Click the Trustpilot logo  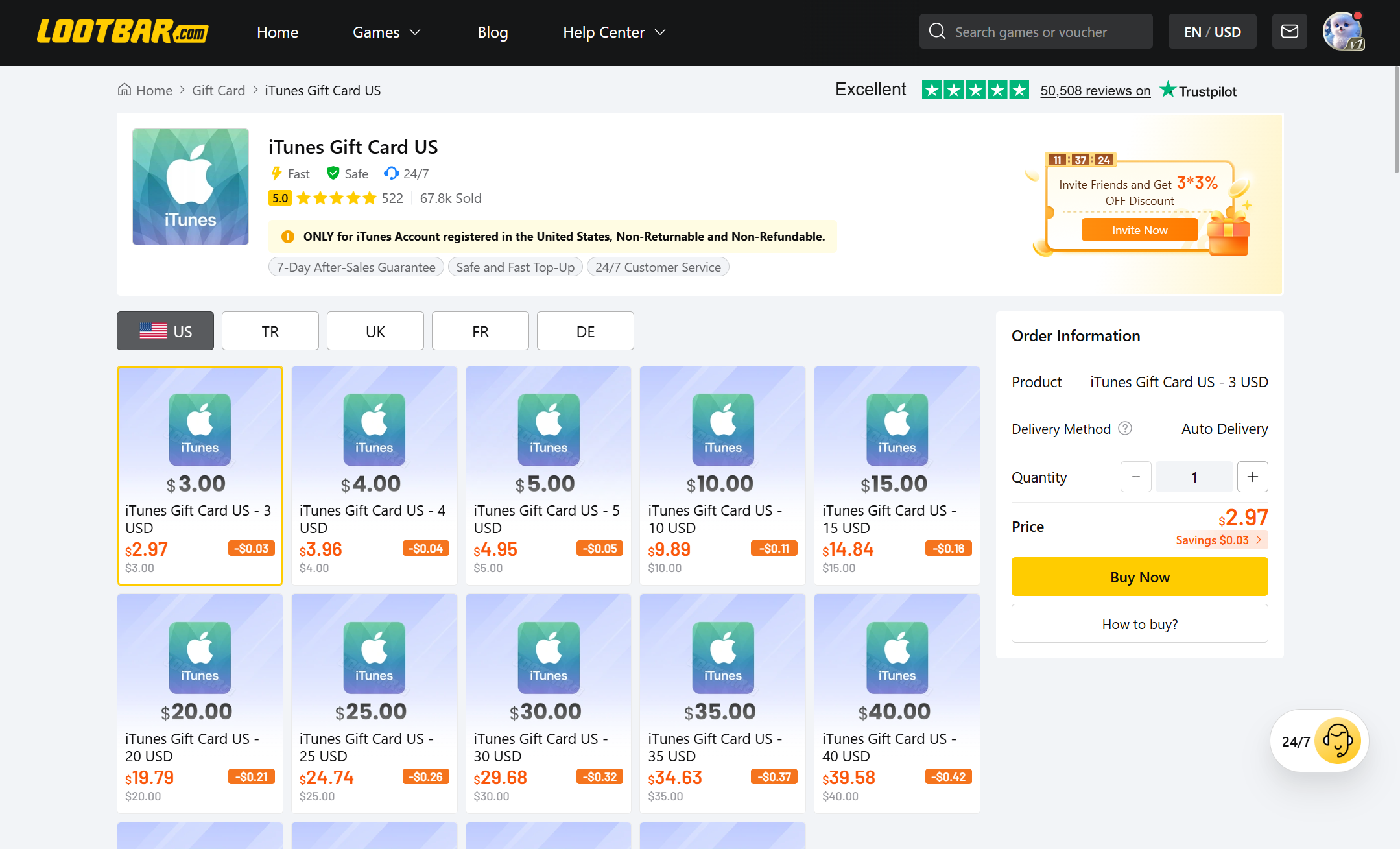[1198, 90]
